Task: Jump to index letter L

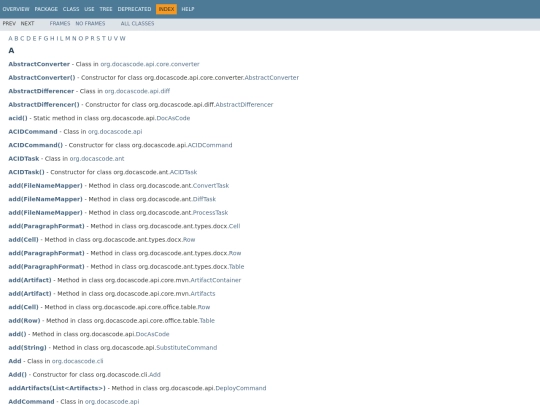Action: coord(62,38)
